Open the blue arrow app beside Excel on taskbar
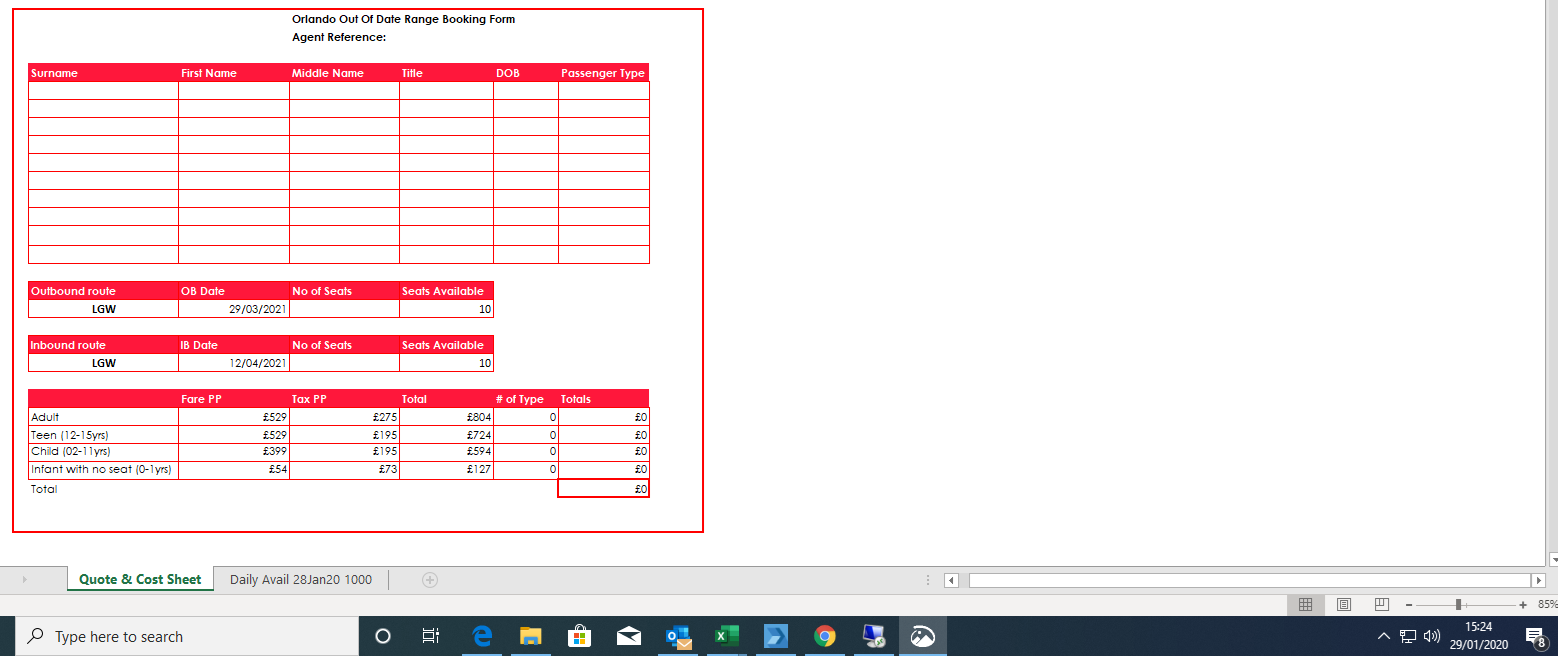The height and width of the screenshot is (656, 1558). (x=776, y=636)
